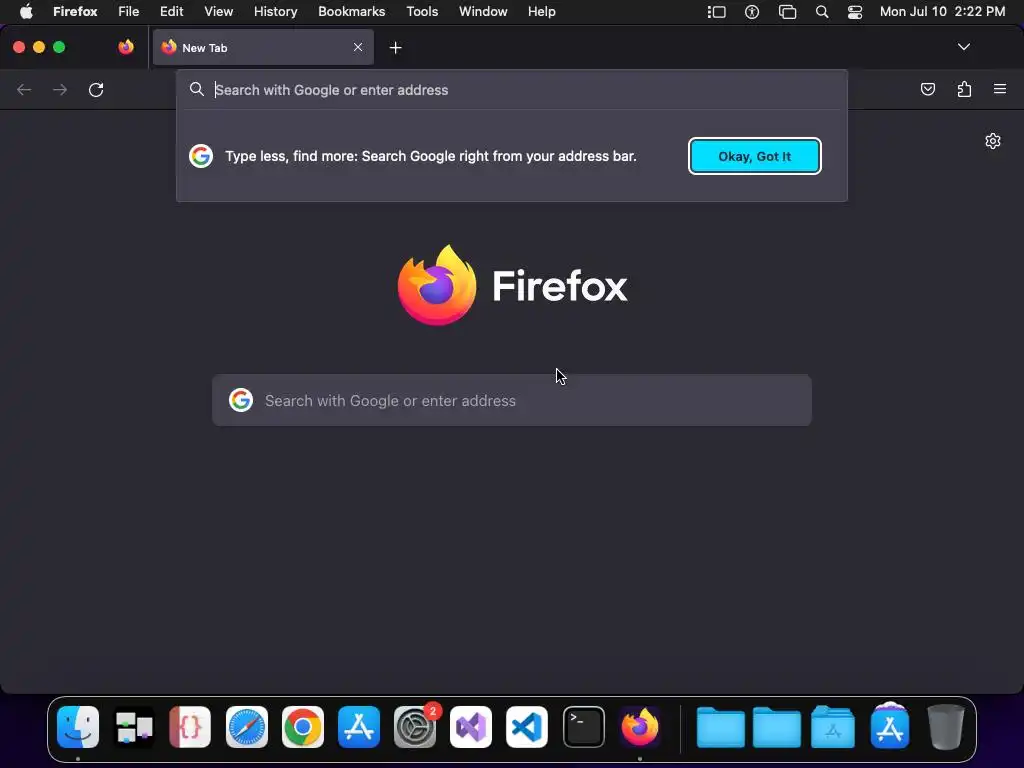Reload the current page
Viewport: 1024px width, 768px height.
point(96,89)
